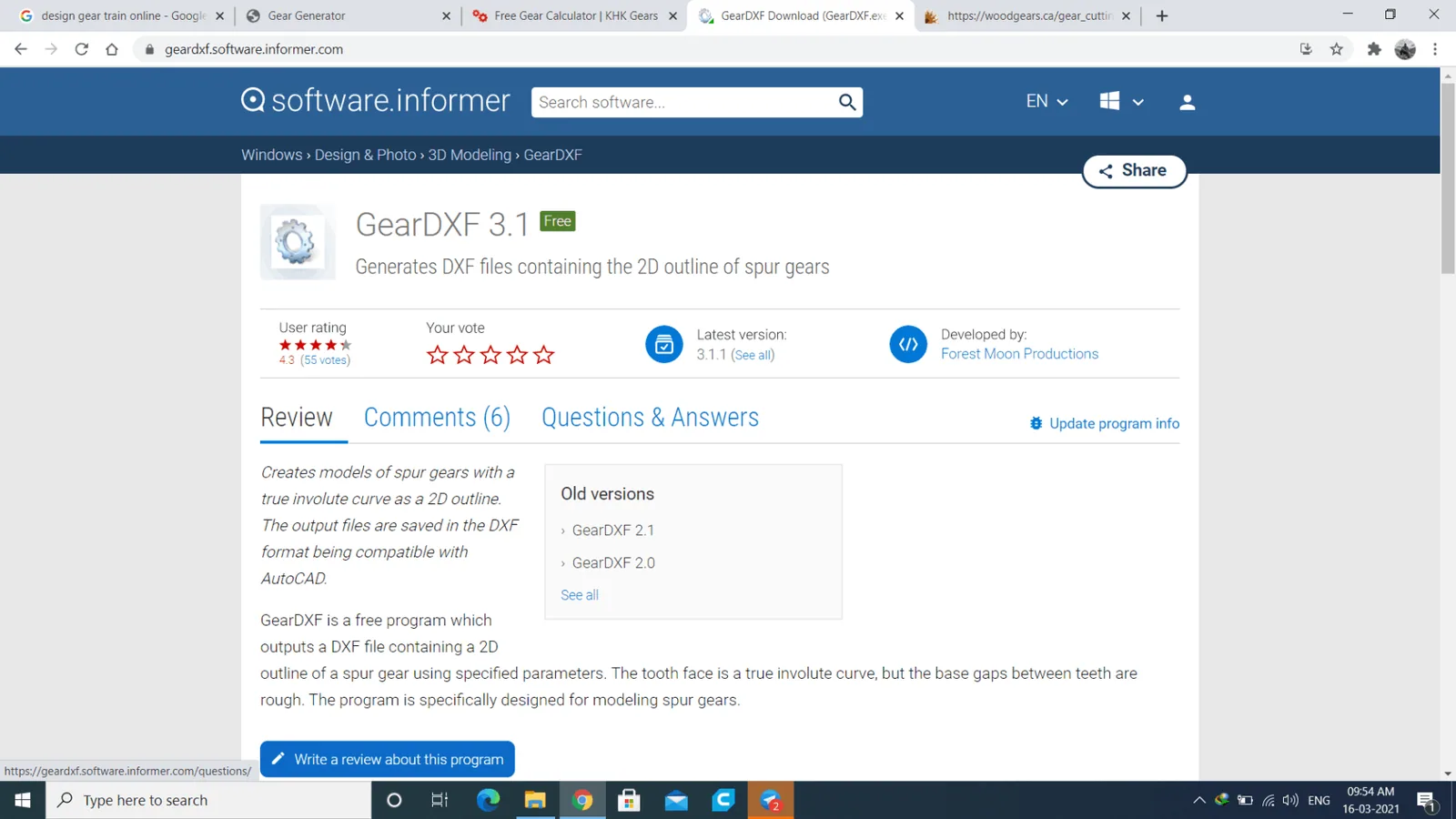This screenshot has height=819, width=1456.
Task: Click the search magnifier icon on the site
Action: [x=847, y=102]
